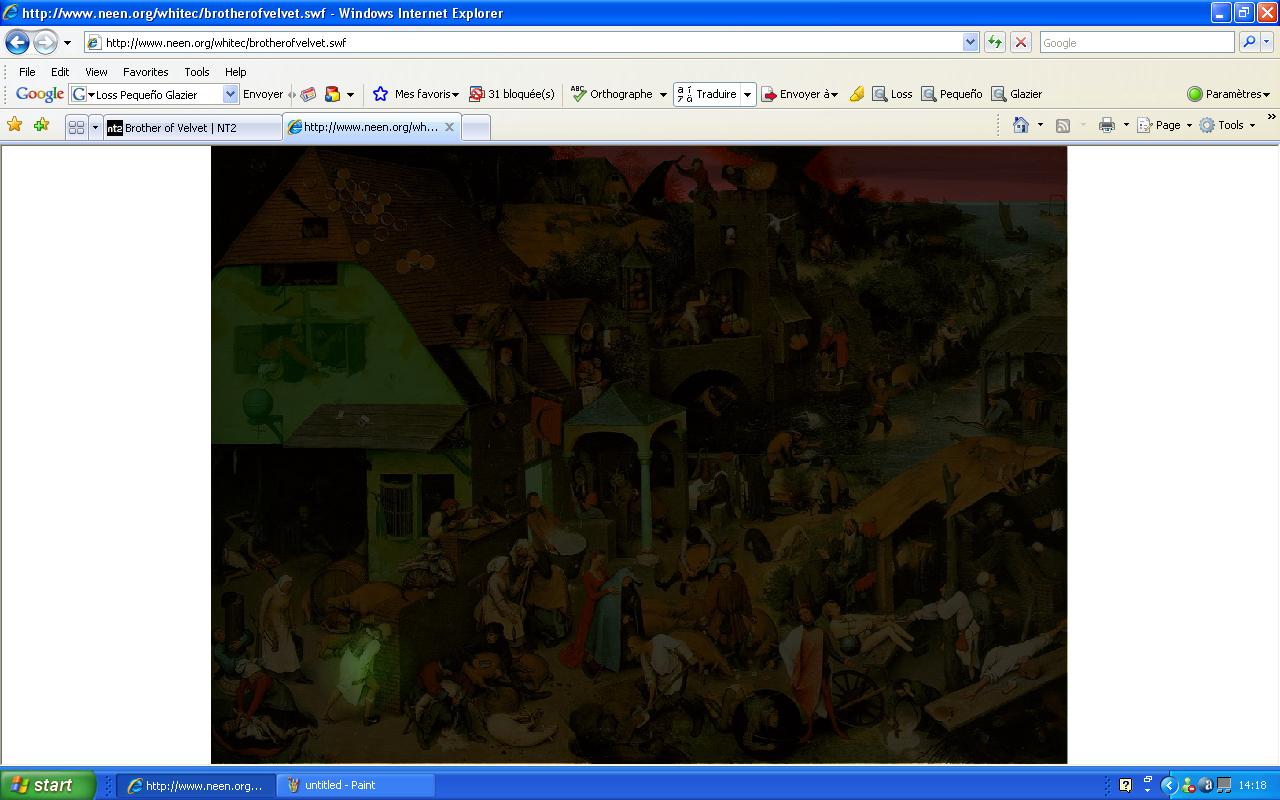Image resolution: width=1280 pixels, height=800 pixels.
Task: Open network connection tray icon
Action: 1224,785
